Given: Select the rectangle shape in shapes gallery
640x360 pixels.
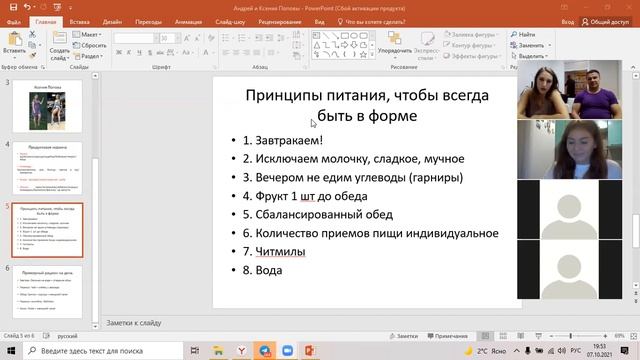Looking at the screenshot, I should tap(345, 36).
